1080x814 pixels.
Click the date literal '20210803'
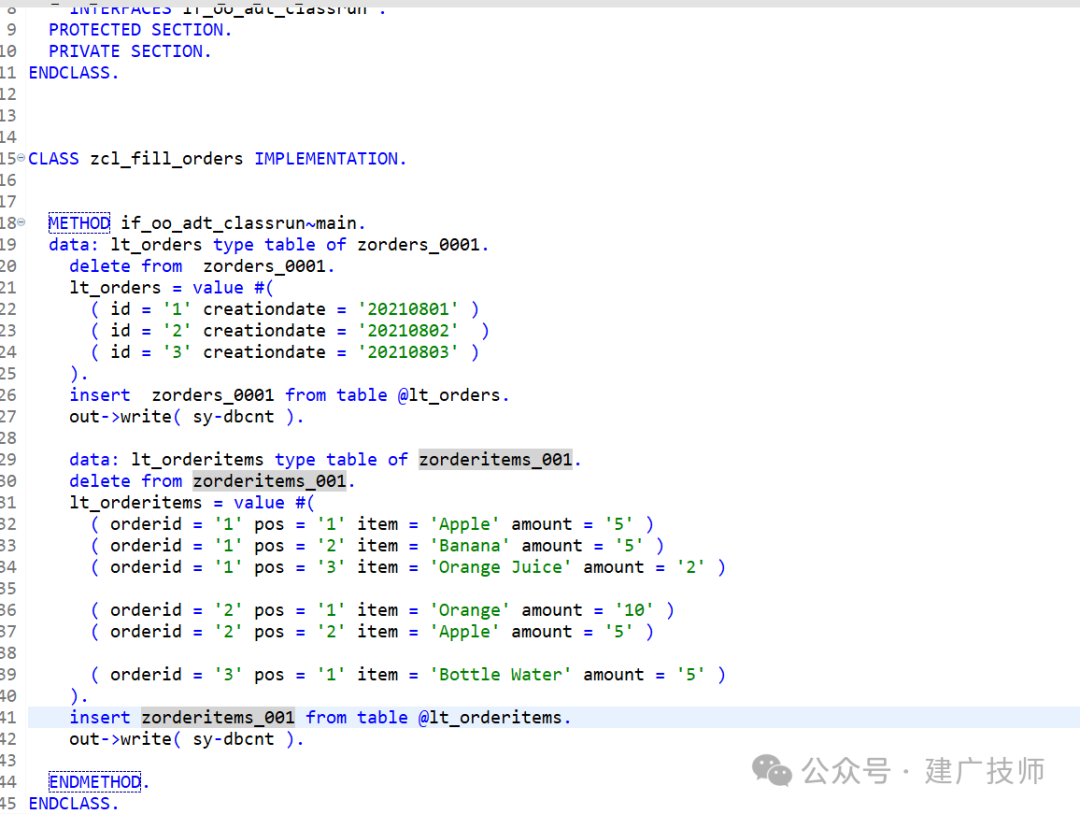click(x=408, y=352)
